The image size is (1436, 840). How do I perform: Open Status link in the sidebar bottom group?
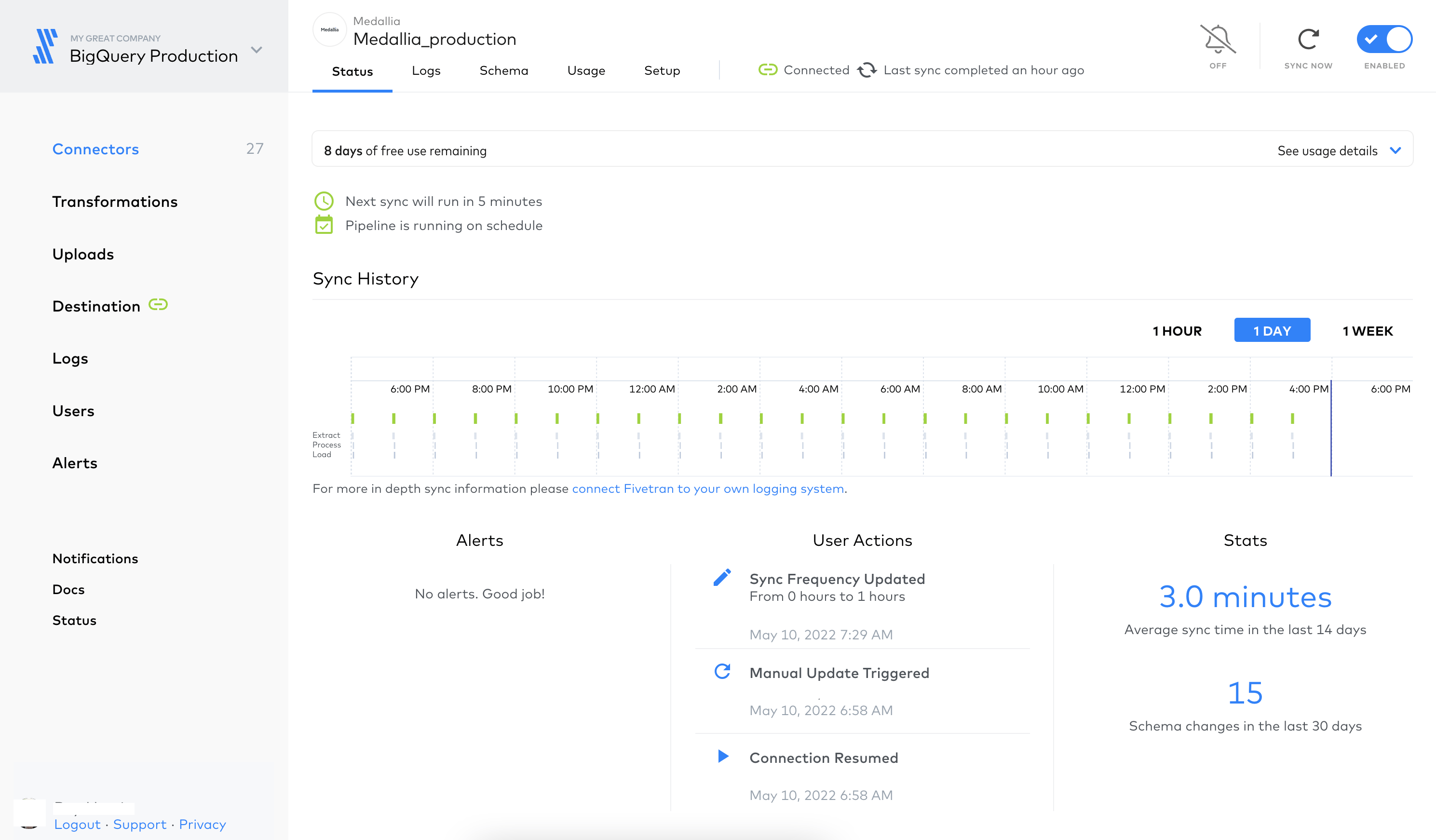(75, 620)
